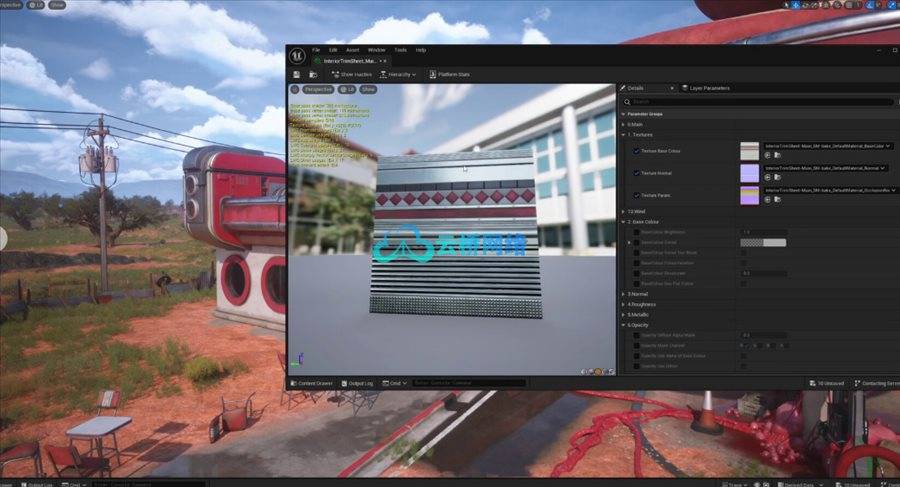Click the BaseColour Detail colour swatch
The height and width of the screenshot is (487, 900).
click(x=763, y=242)
